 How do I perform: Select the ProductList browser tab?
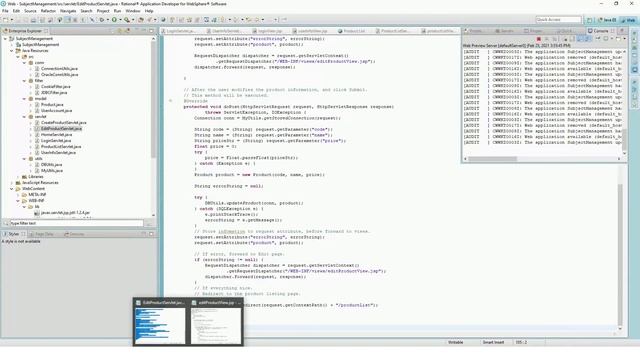(x=352, y=31)
